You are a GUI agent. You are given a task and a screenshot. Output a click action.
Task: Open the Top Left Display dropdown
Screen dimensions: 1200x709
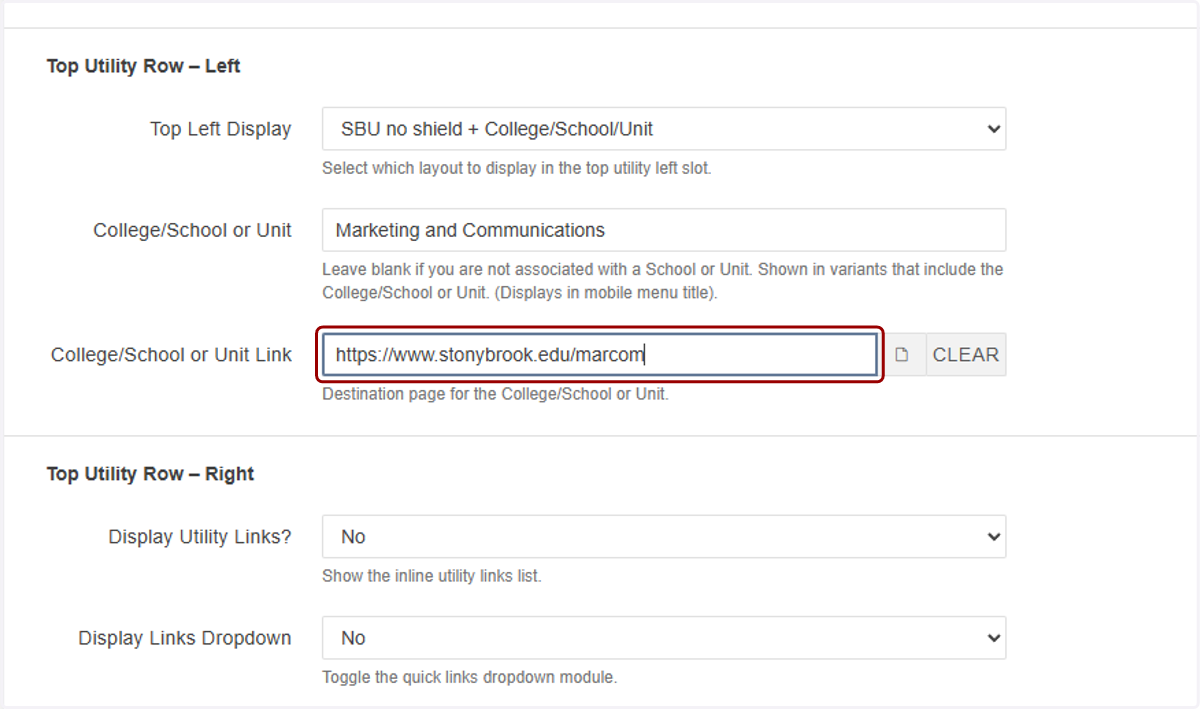tap(664, 129)
